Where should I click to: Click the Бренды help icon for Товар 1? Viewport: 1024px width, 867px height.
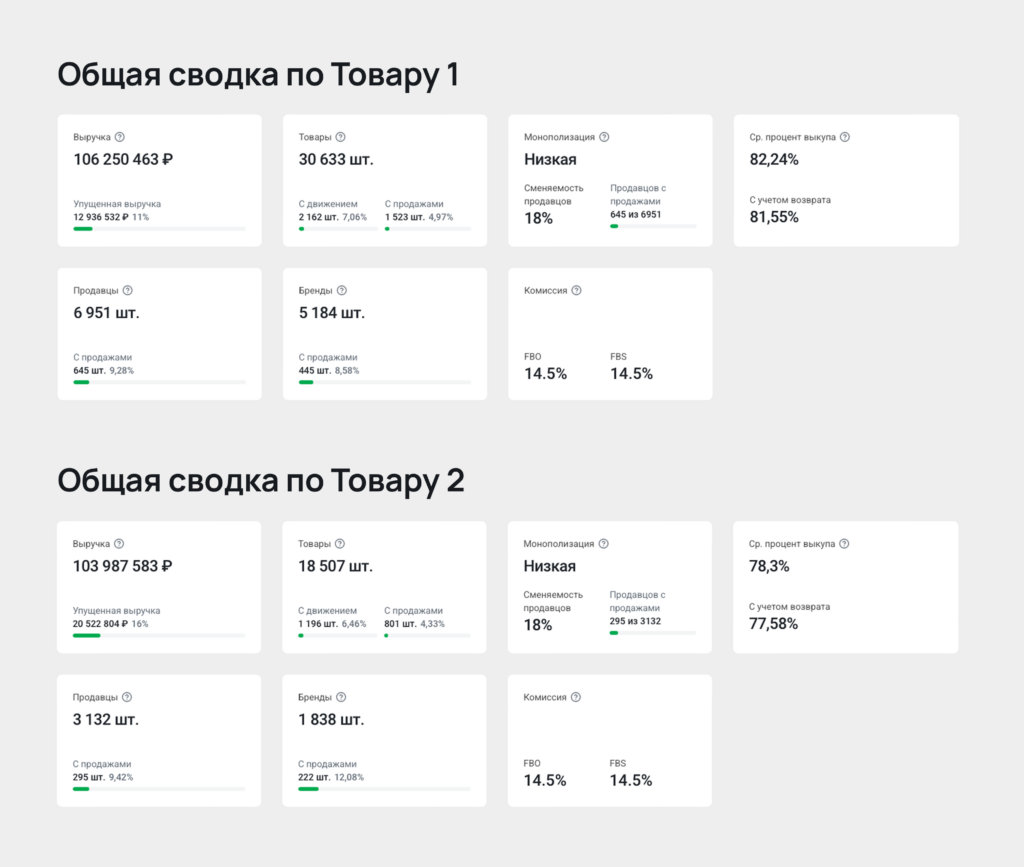click(343, 290)
